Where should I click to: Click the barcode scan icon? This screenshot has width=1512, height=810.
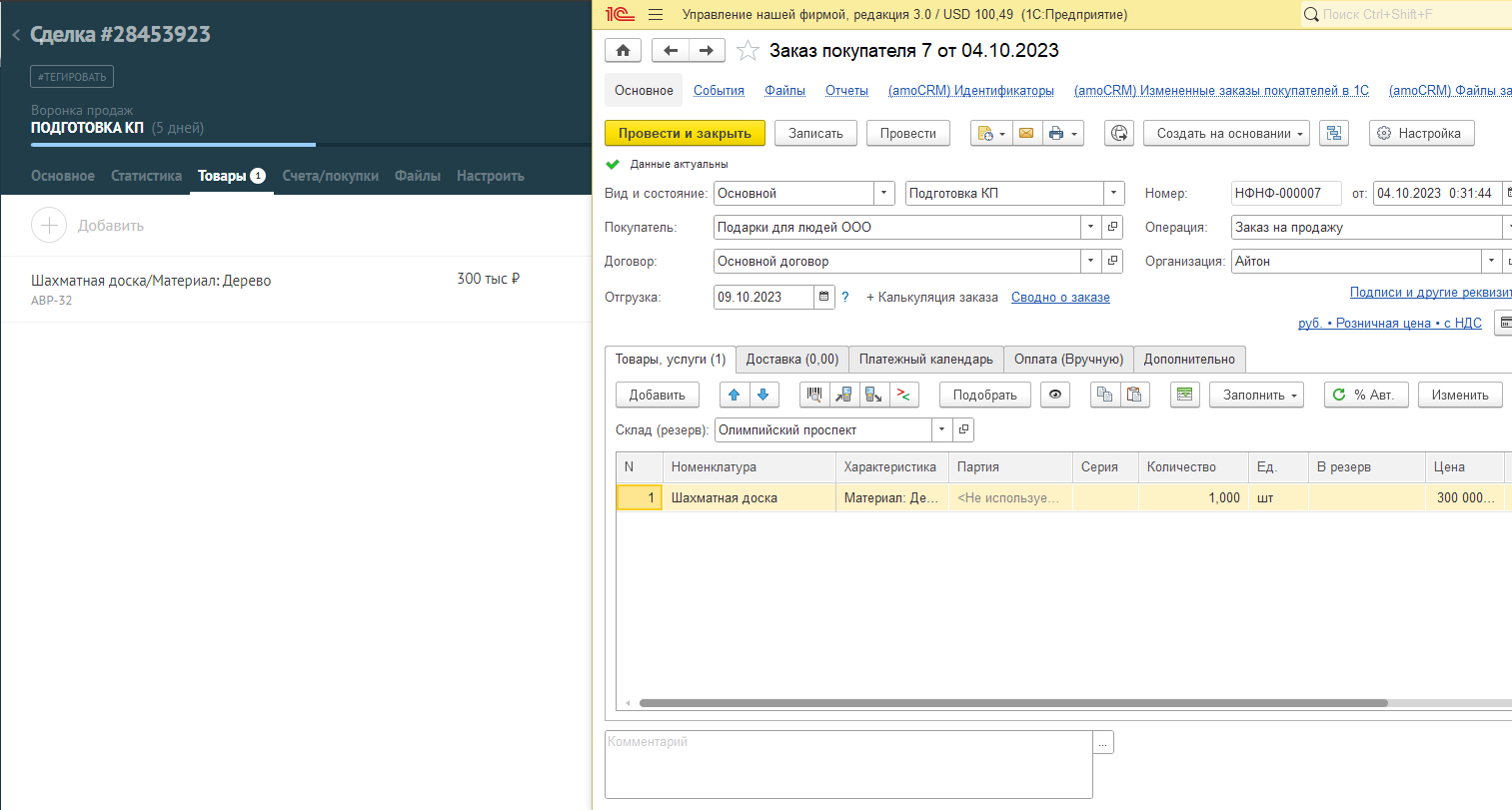pos(814,395)
